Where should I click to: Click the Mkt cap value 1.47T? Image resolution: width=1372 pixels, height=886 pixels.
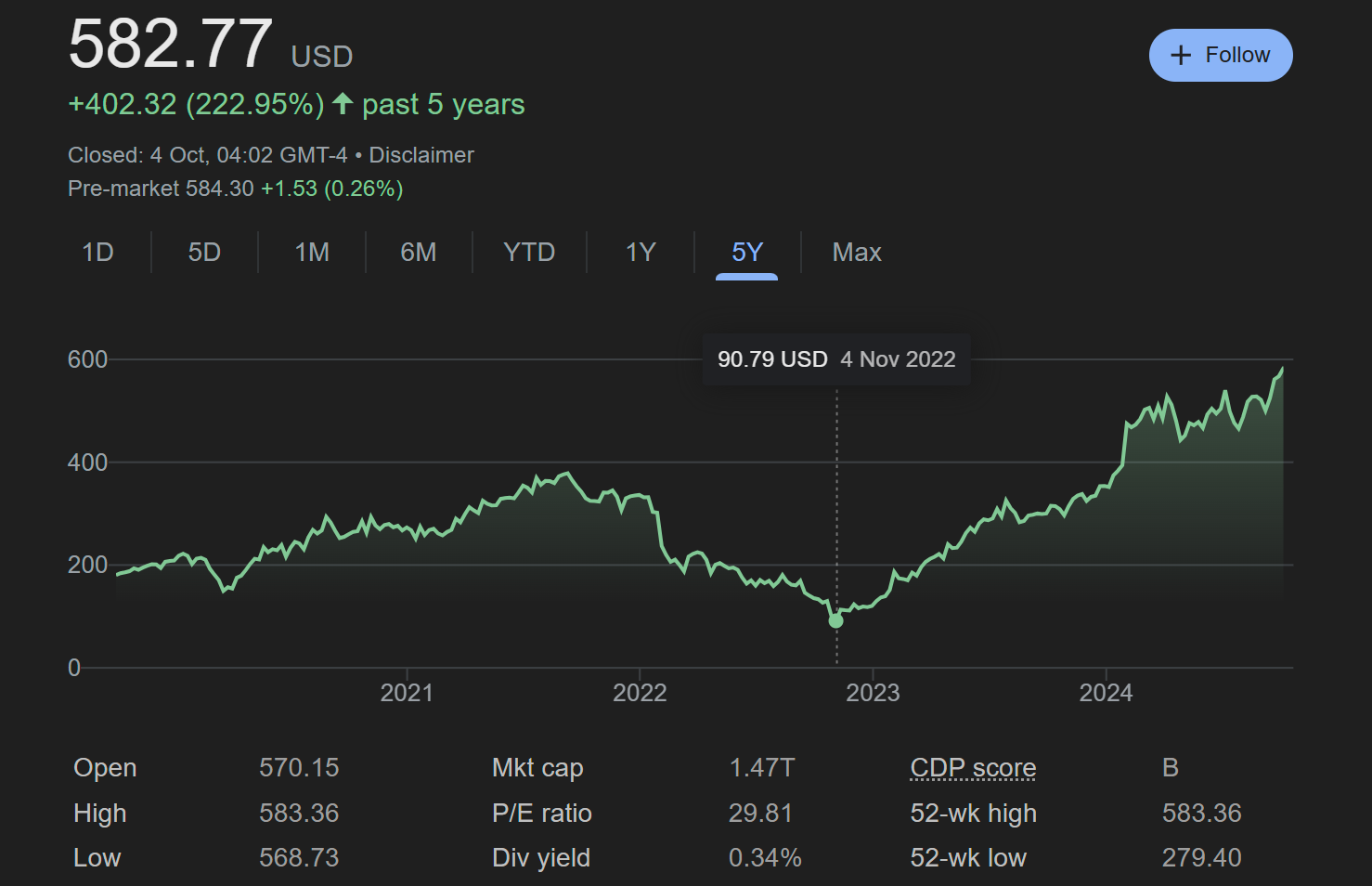[x=762, y=768]
